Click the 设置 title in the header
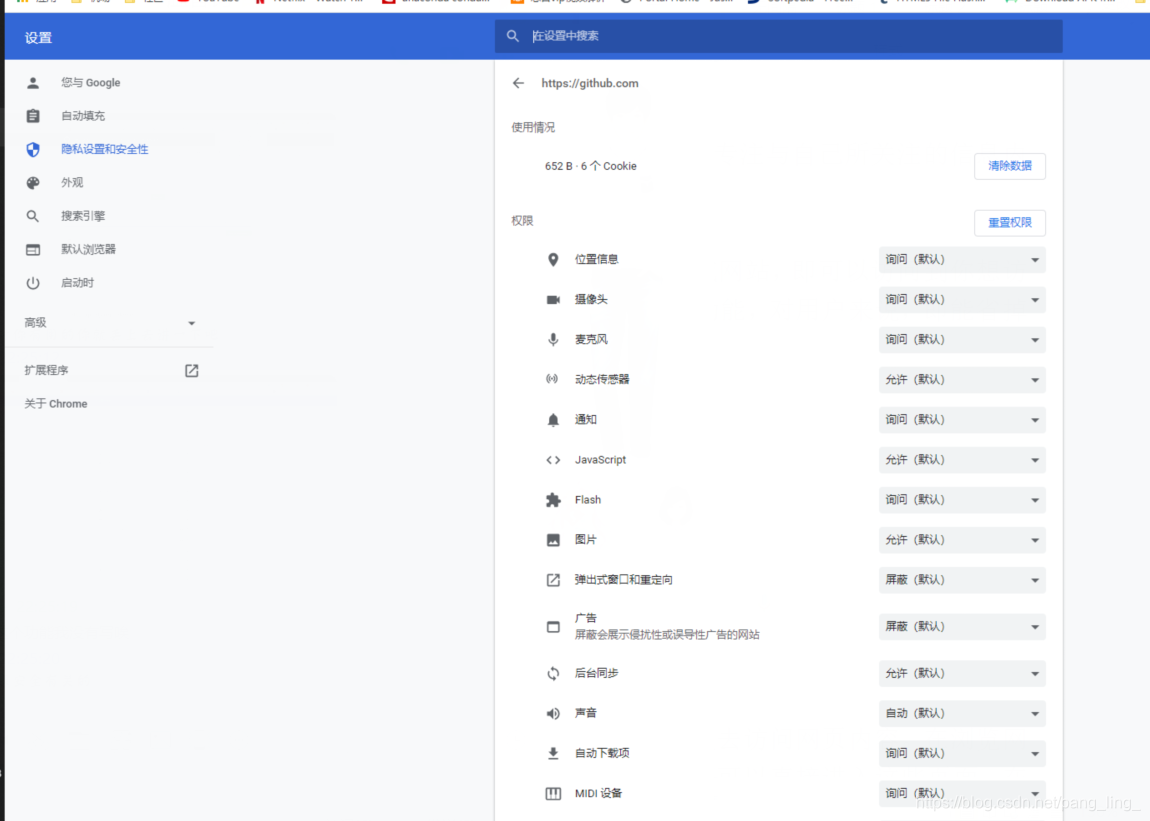This screenshot has width=1150, height=821. [x=38, y=37]
